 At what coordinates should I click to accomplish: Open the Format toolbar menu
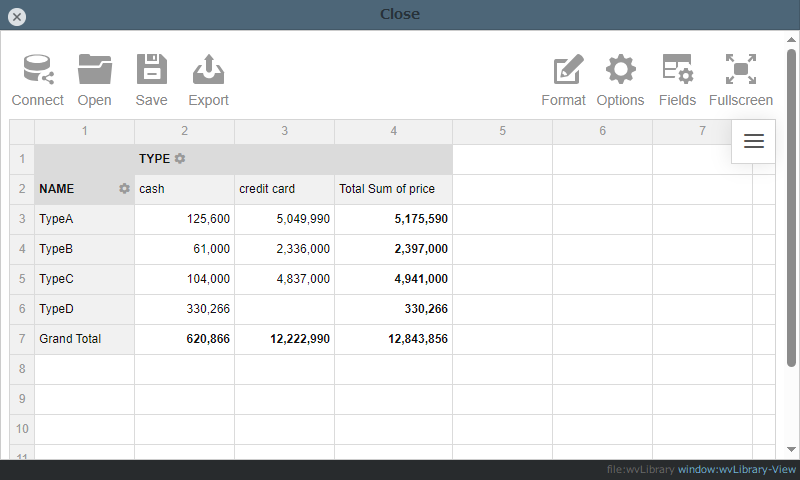pos(566,70)
